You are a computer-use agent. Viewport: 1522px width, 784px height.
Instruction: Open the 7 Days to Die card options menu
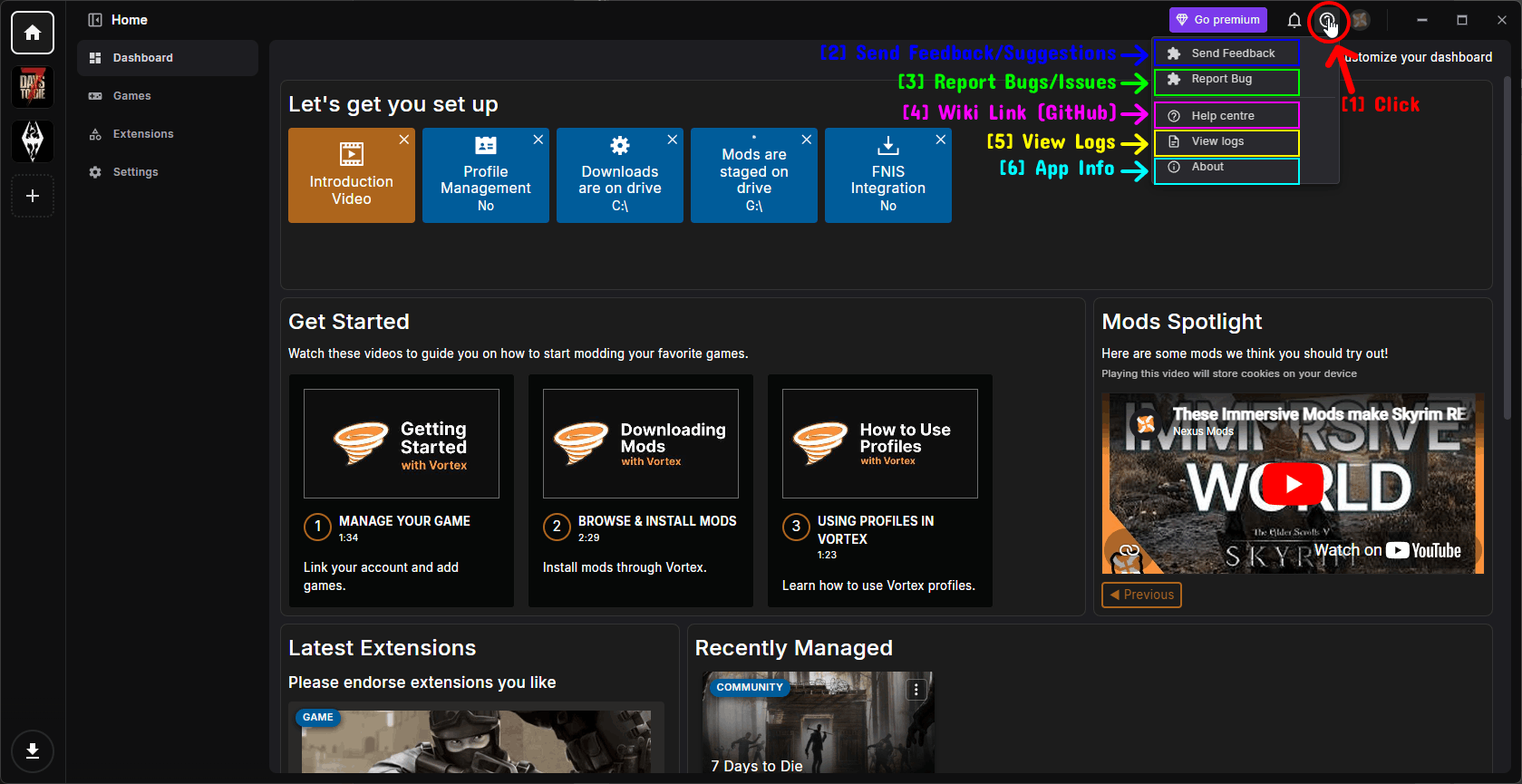coord(916,690)
